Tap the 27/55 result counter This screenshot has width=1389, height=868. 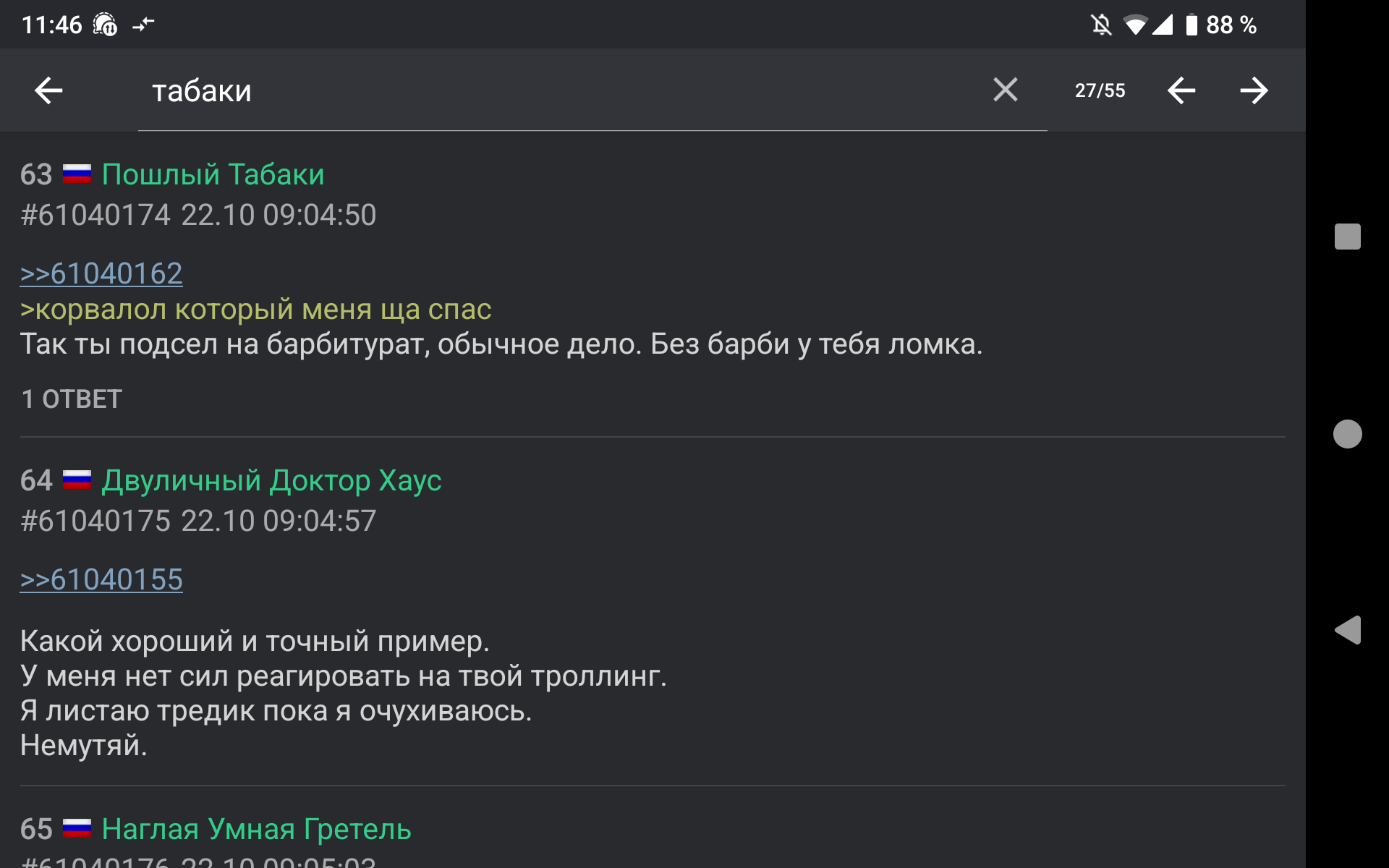[x=1100, y=90]
